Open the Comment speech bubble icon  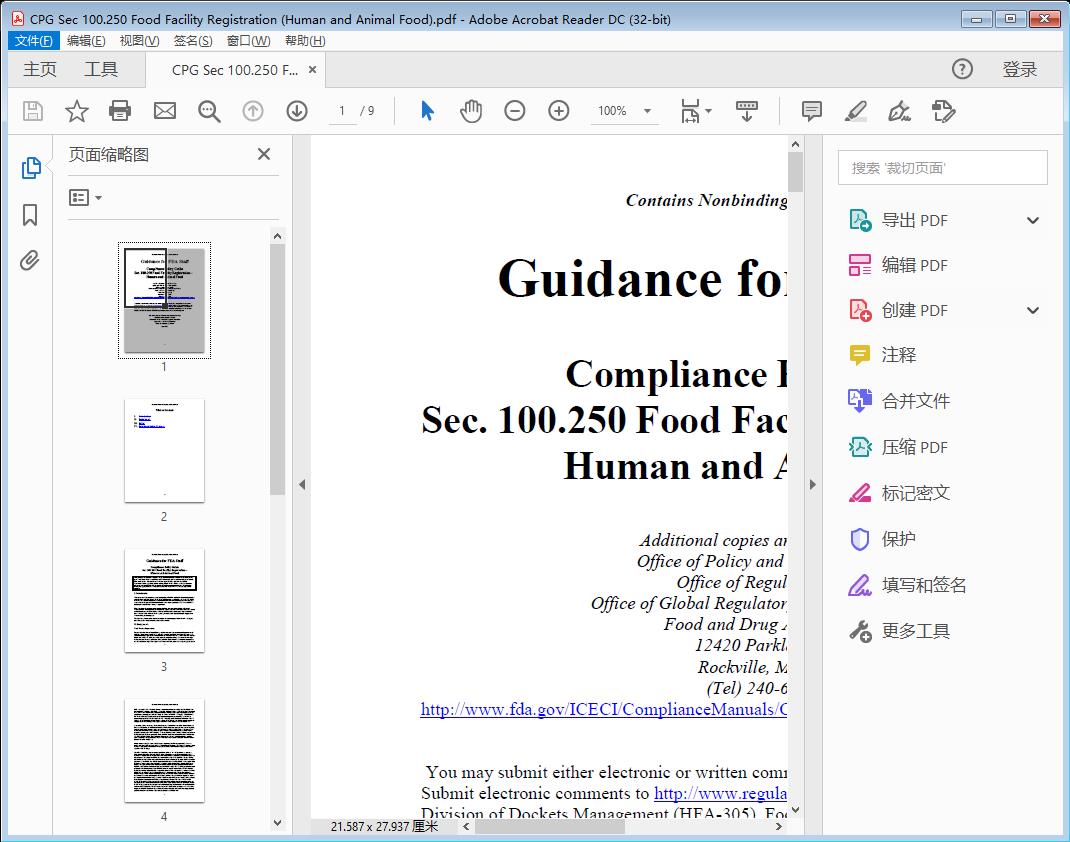pyautogui.click(x=811, y=111)
